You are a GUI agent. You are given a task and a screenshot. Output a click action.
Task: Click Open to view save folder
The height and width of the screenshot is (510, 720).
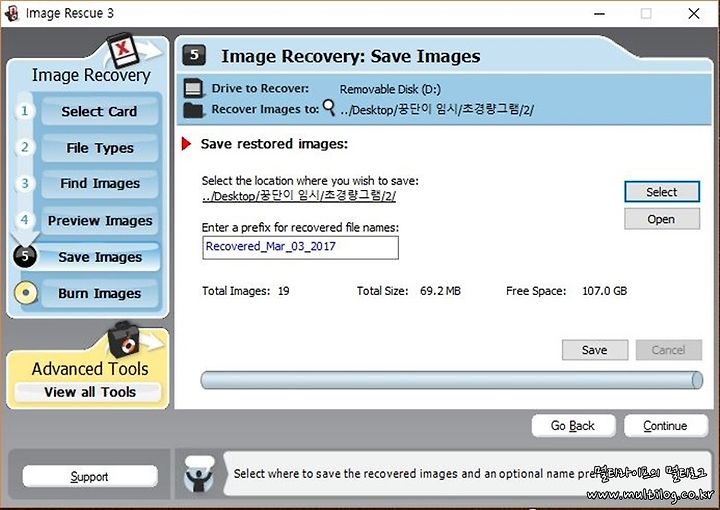pos(662,219)
